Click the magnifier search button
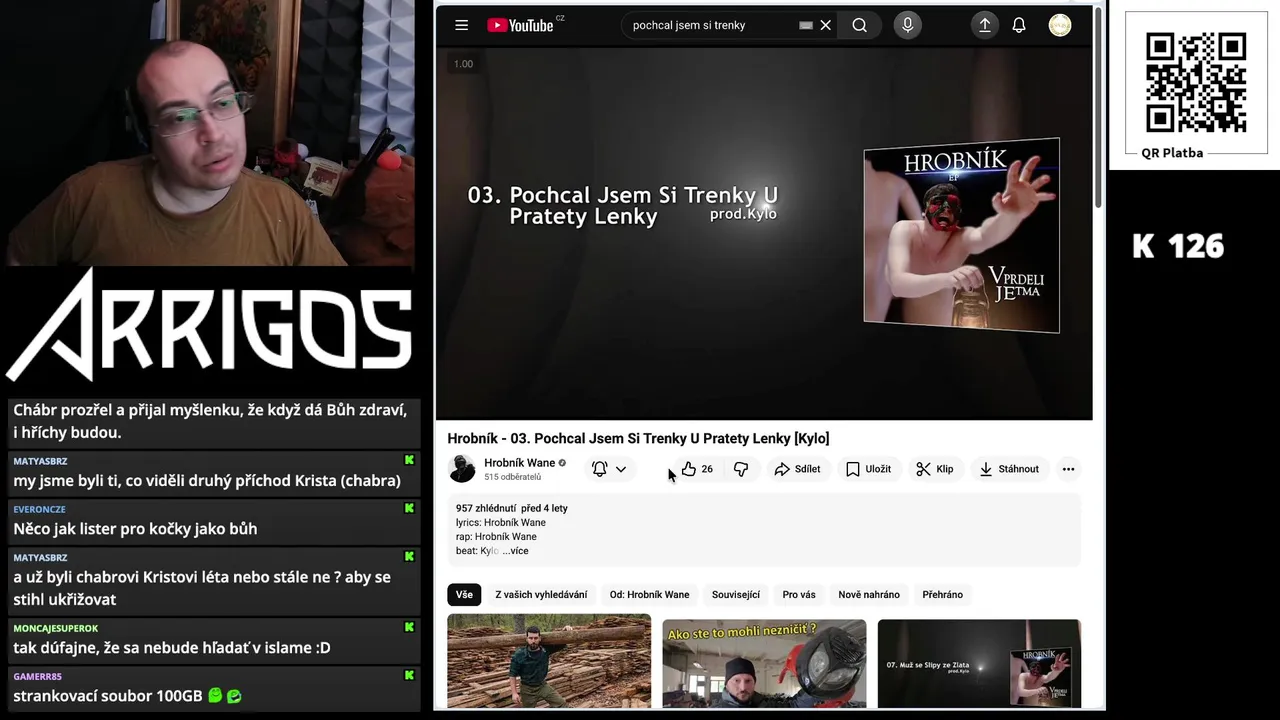 click(860, 25)
